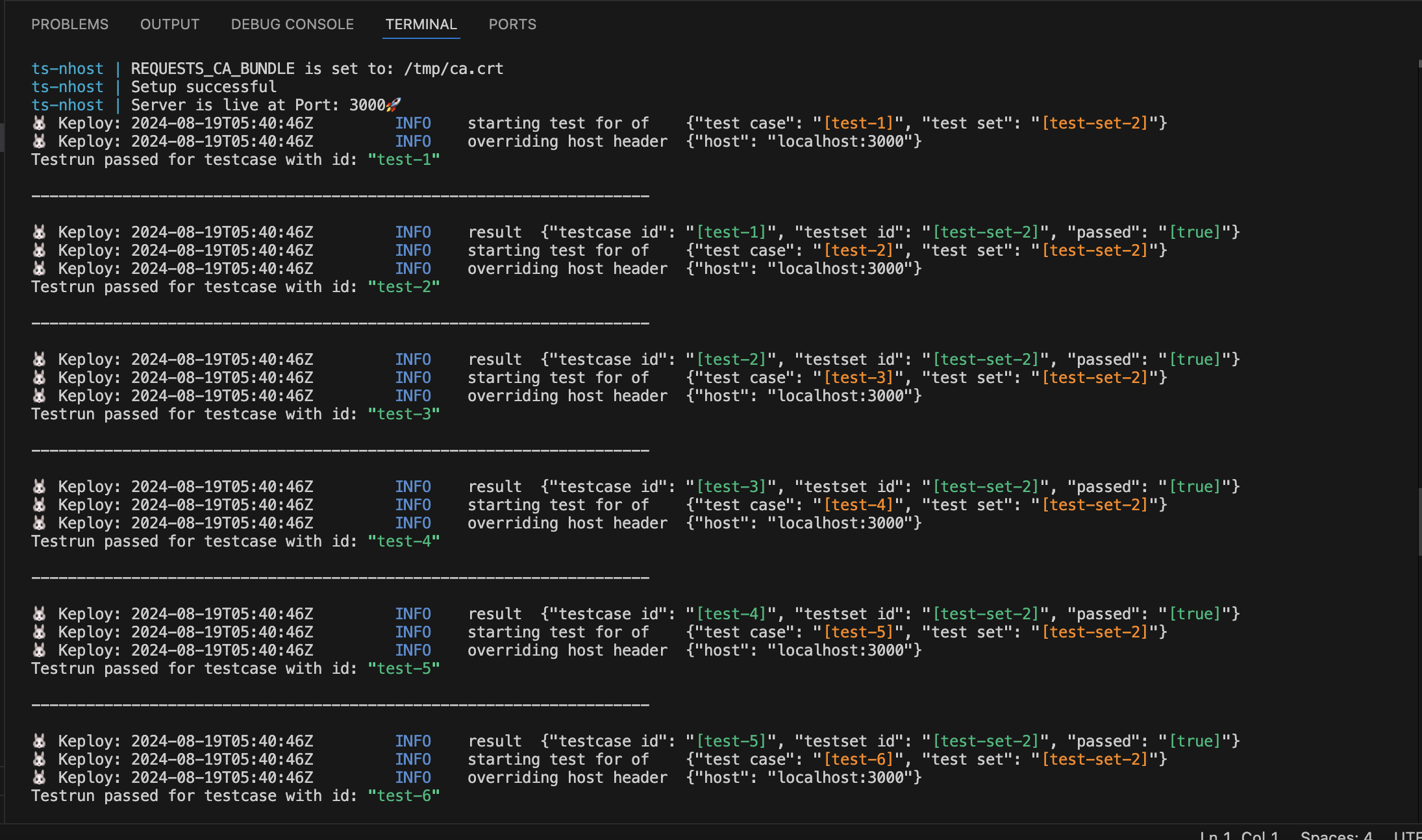The image size is (1422, 840).
Task: Click [true] in the test-2 result line
Action: (x=1195, y=360)
